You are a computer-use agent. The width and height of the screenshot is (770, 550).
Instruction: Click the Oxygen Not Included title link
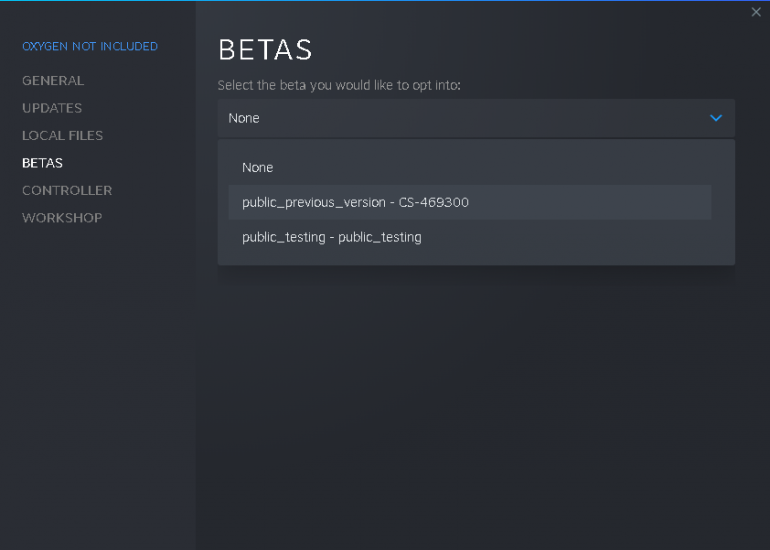point(90,46)
